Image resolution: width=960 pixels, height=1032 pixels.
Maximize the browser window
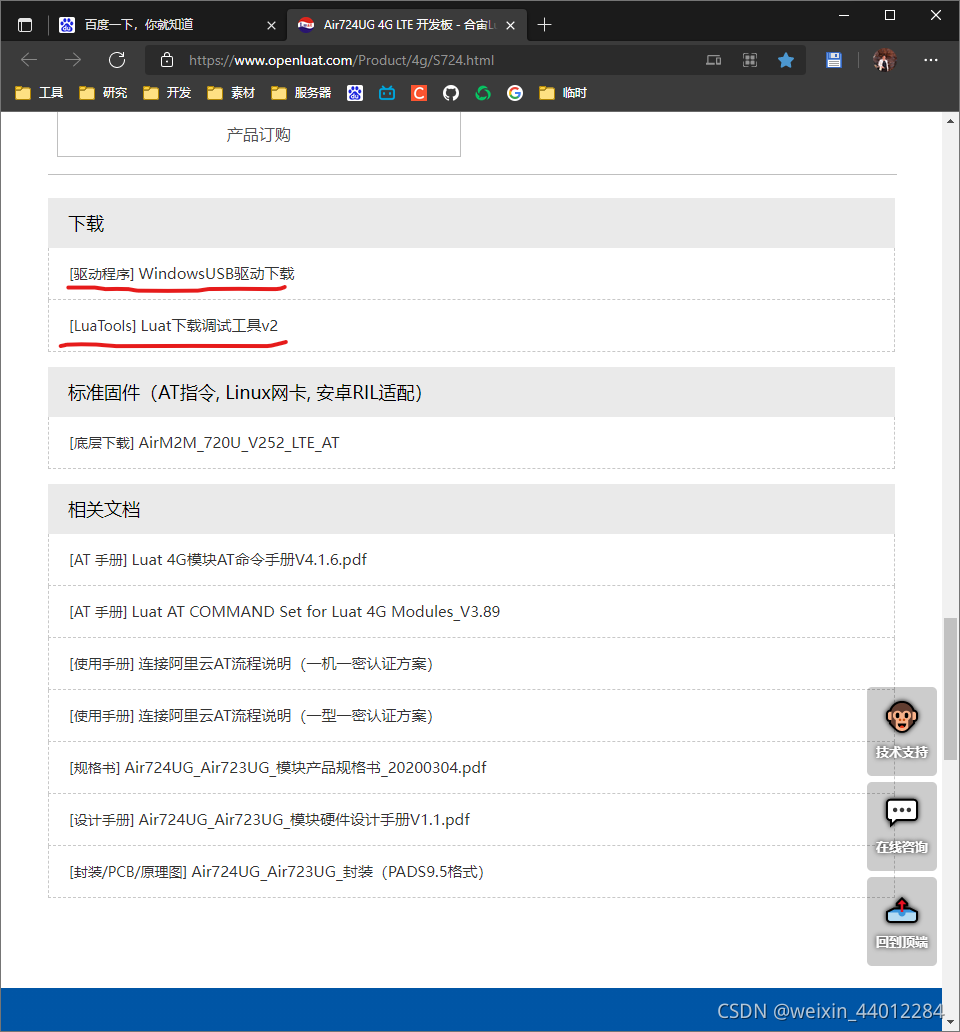890,15
